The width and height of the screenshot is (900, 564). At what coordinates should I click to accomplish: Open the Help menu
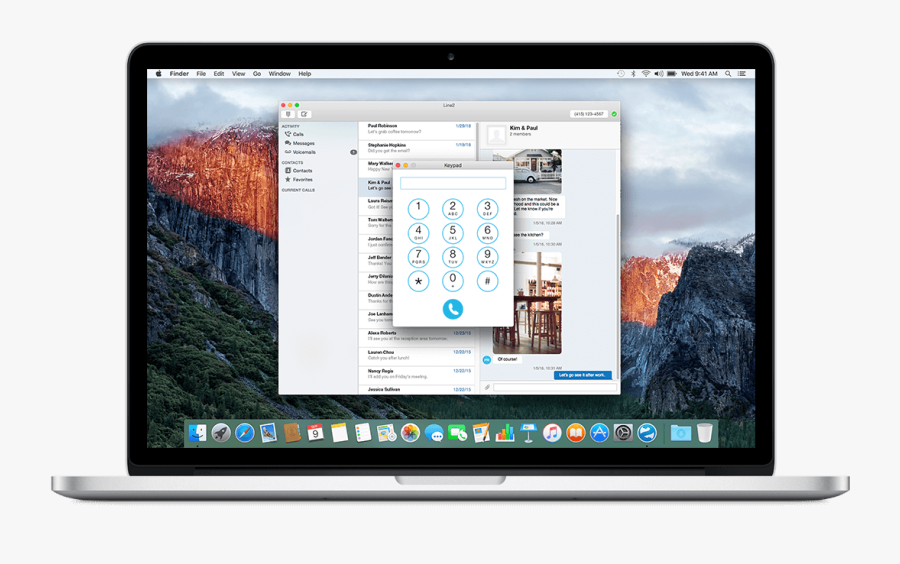(305, 74)
